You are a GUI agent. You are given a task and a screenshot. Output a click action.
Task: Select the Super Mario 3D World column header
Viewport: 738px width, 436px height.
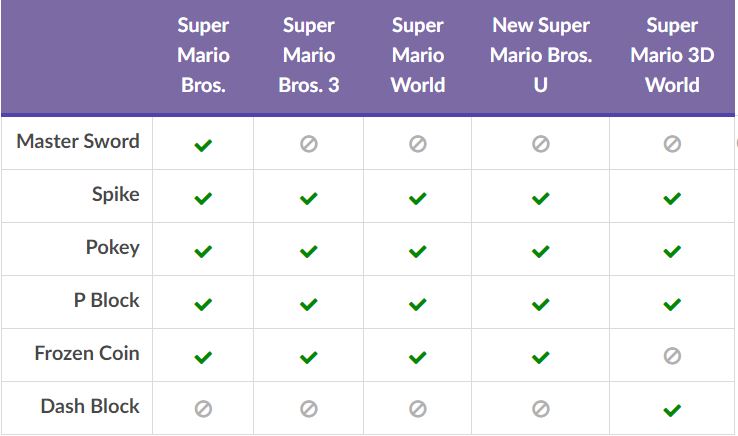tap(672, 55)
